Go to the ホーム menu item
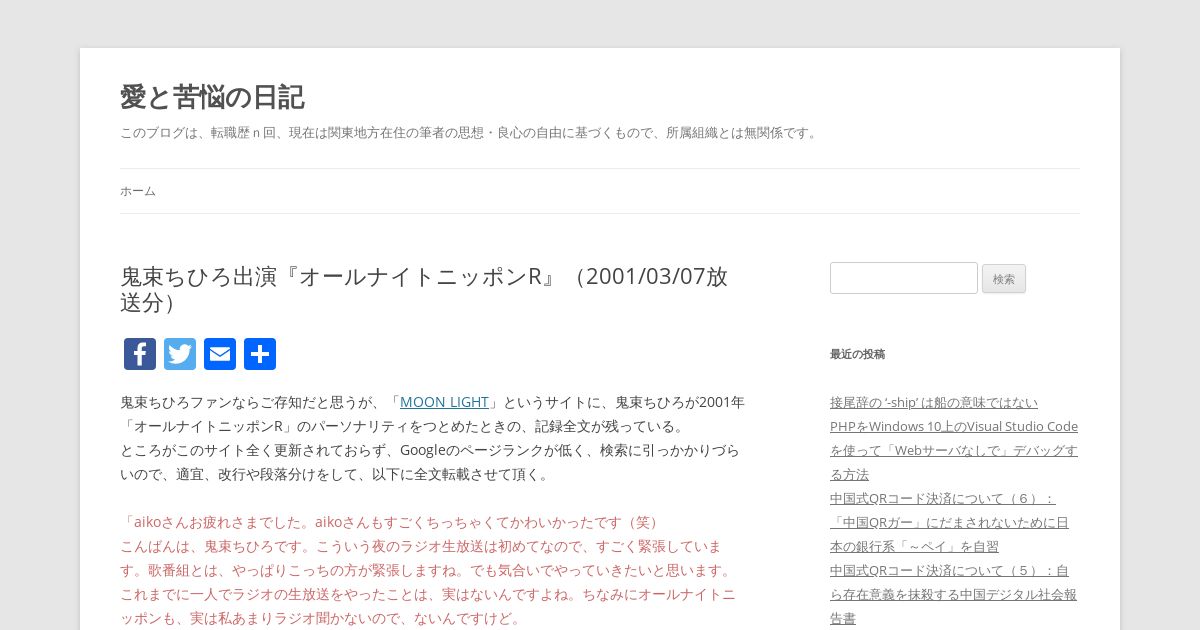The width and height of the screenshot is (1200, 630). pos(138,191)
